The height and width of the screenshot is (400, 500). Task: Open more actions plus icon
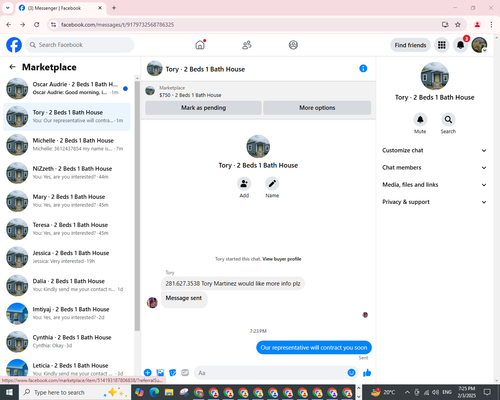(x=148, y=373)
